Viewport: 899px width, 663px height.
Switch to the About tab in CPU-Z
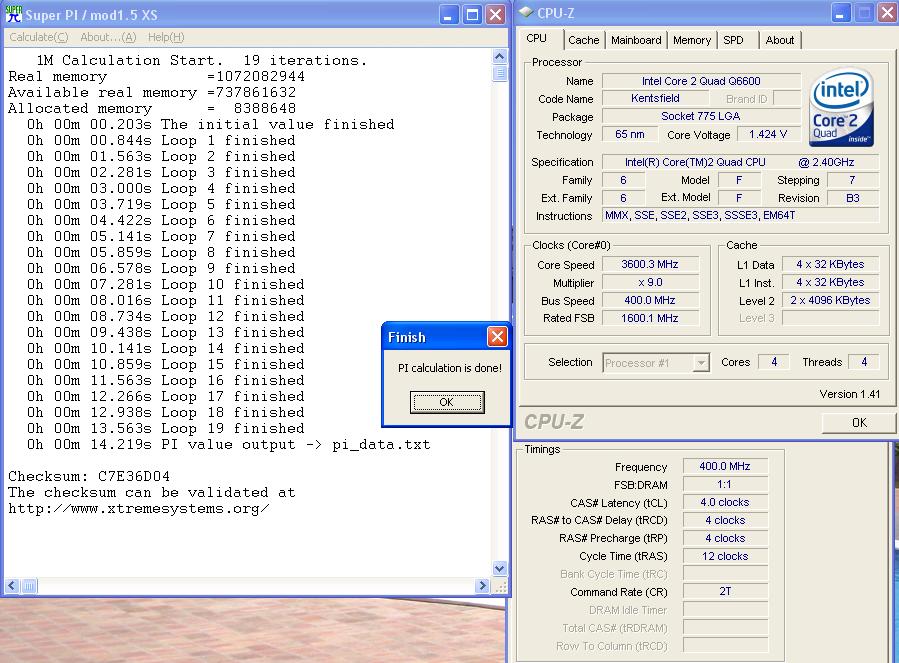click(x=780, y=40)
